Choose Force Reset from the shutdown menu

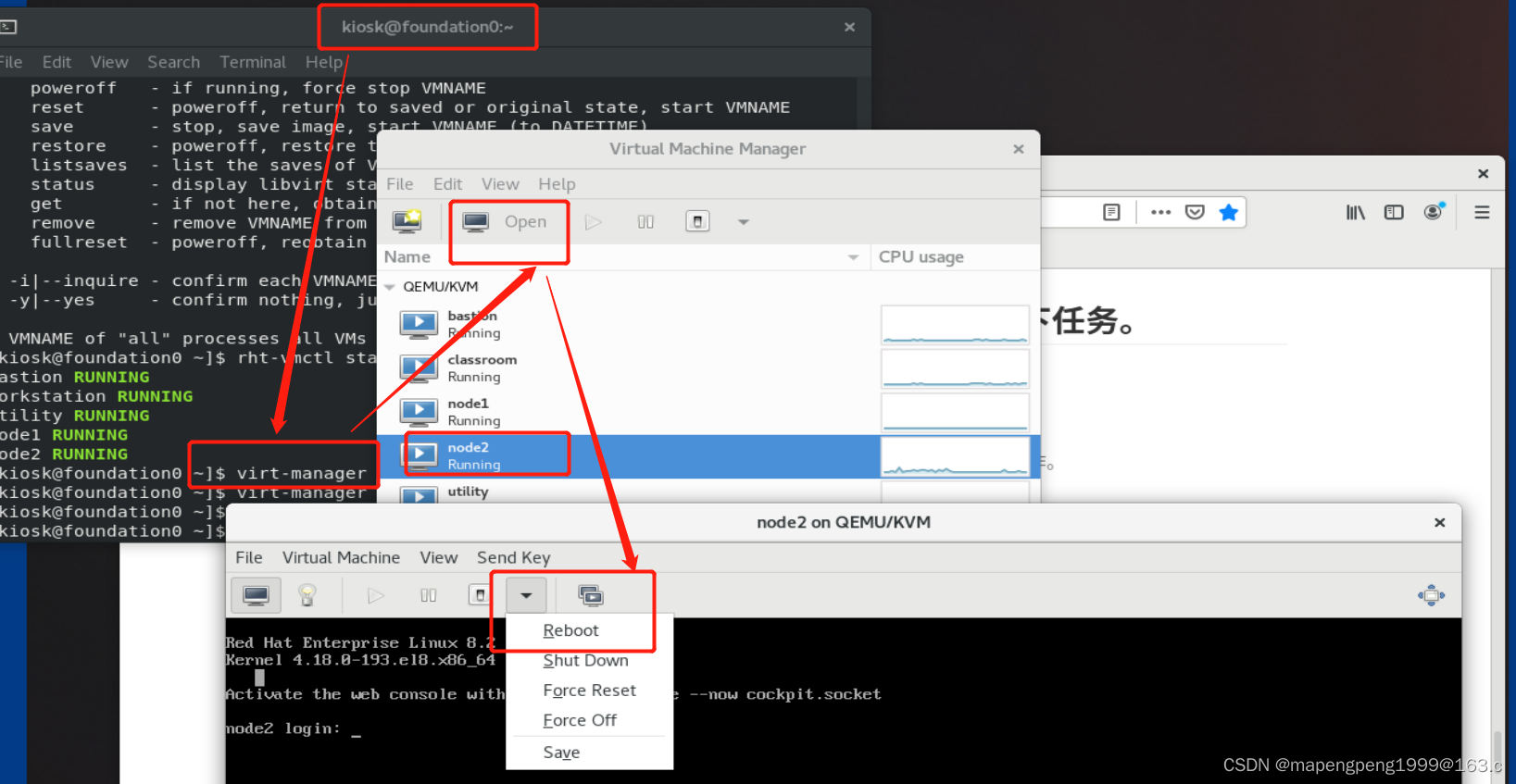(x=589, y=691)
